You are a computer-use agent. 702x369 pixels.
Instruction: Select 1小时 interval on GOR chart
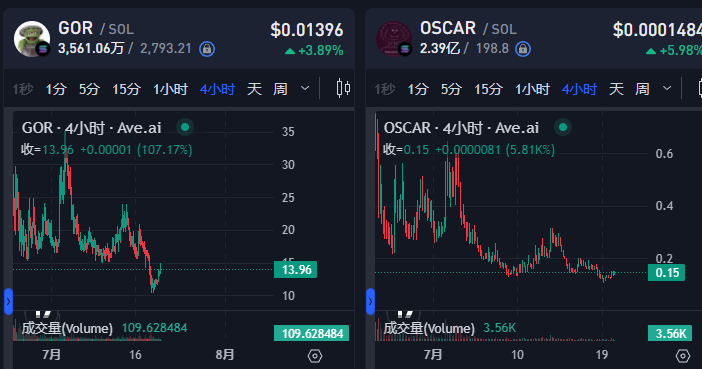pos(171,89)
